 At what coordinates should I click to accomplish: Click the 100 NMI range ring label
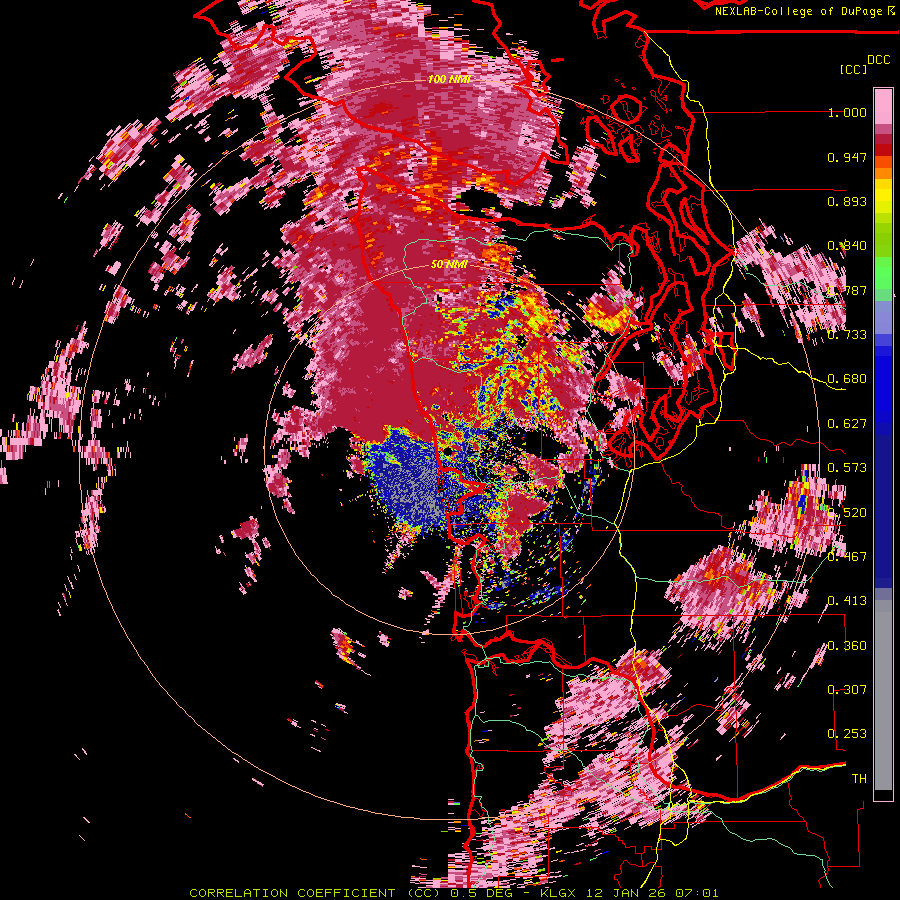point(449,79)
